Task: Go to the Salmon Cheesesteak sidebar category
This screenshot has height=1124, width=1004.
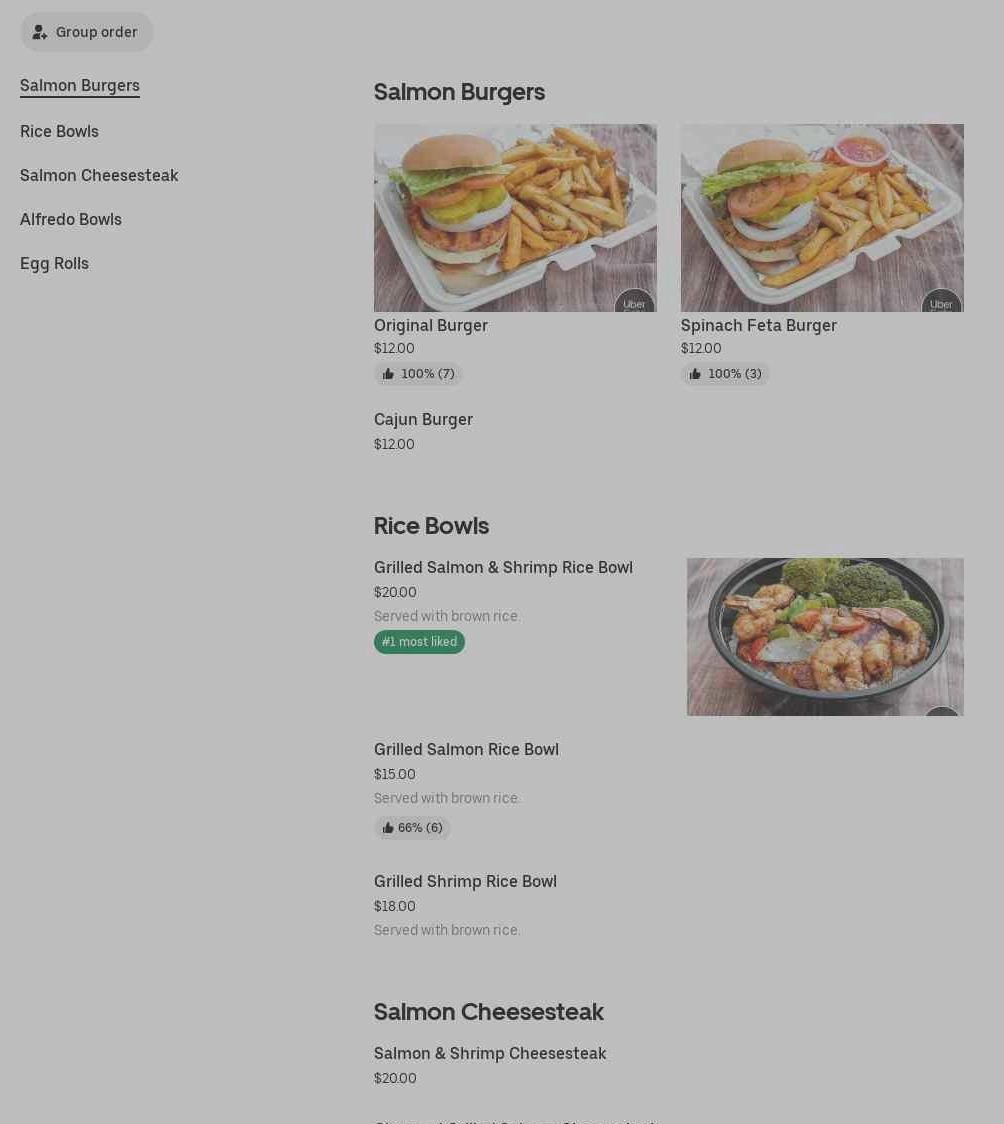Action: 99,176
